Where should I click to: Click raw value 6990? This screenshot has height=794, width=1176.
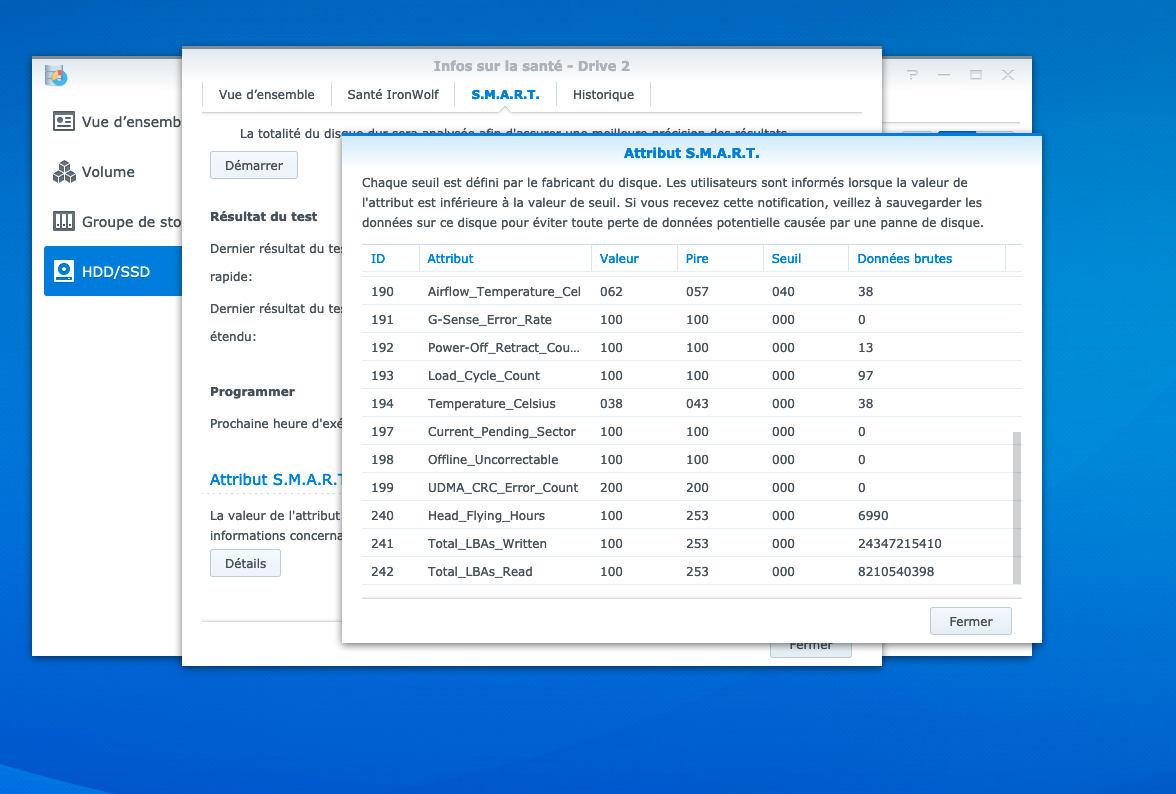tap(873, 516)
